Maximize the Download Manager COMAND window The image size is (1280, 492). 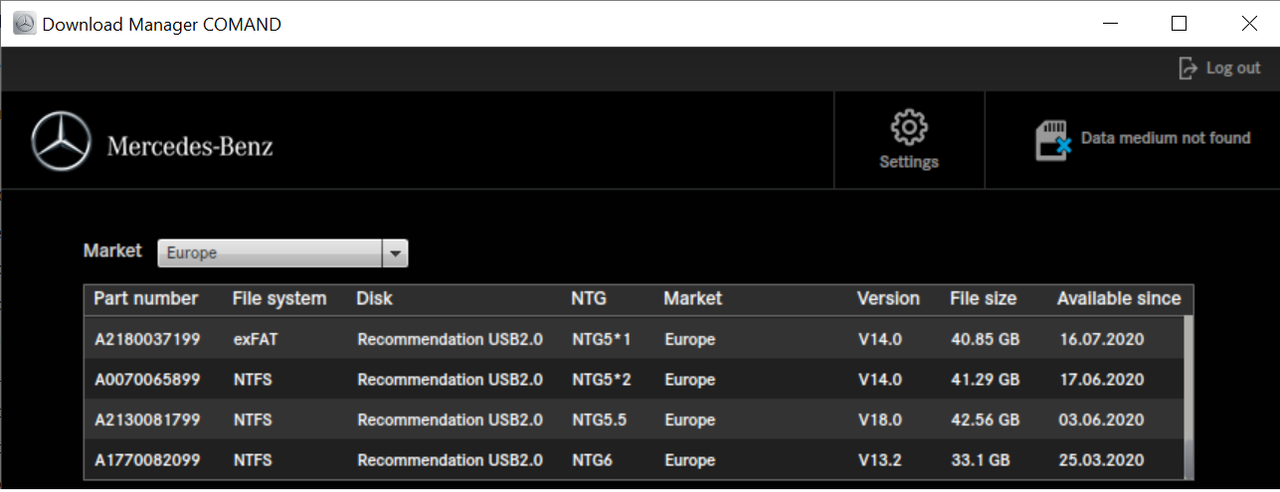(1179, 23)
